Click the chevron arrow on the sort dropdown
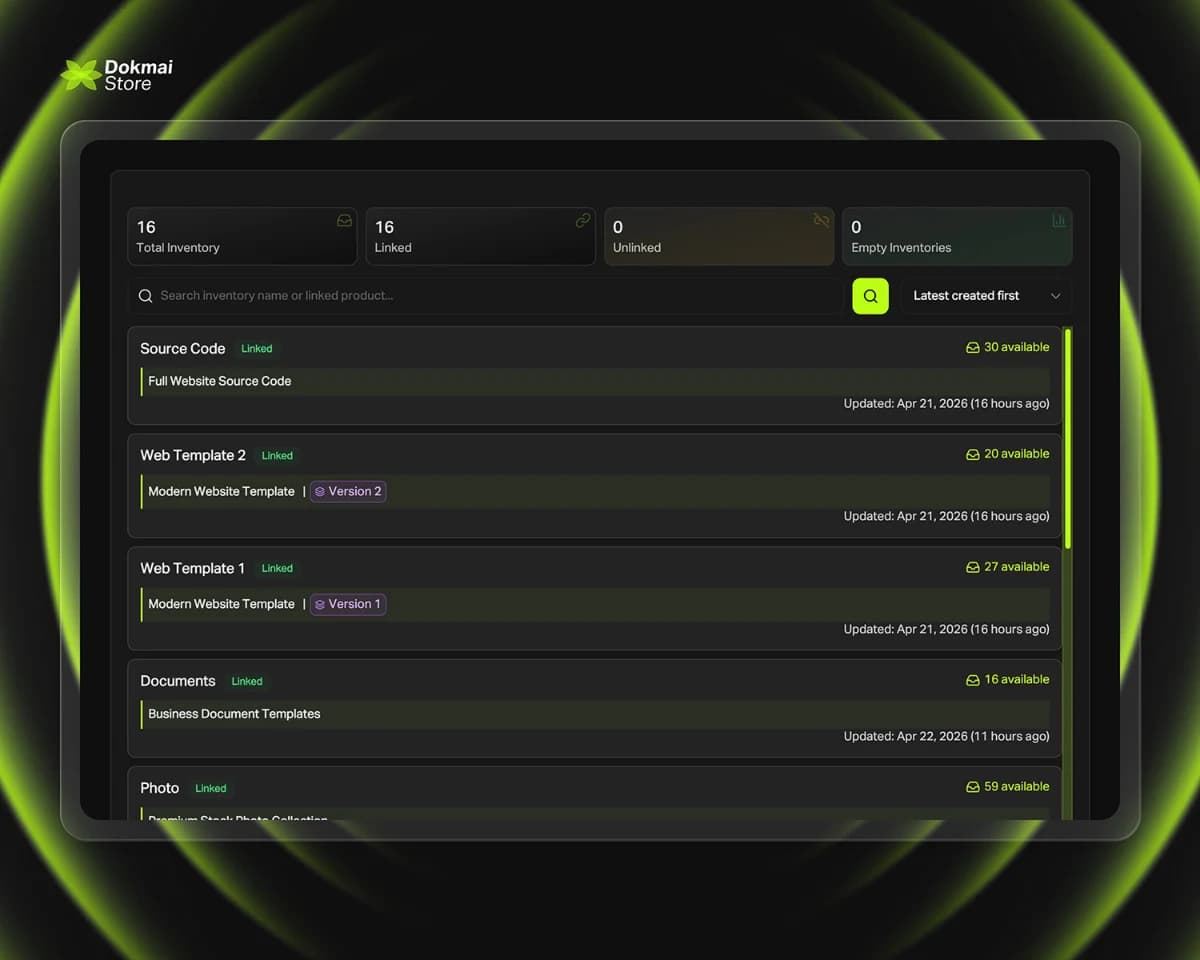1200x960 pixels. tap(1055, 296)
